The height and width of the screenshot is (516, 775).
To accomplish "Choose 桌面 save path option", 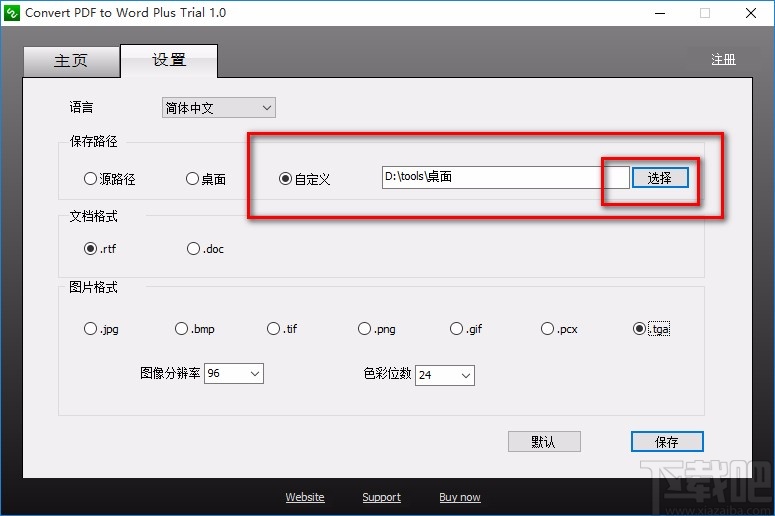I will 206,178.
